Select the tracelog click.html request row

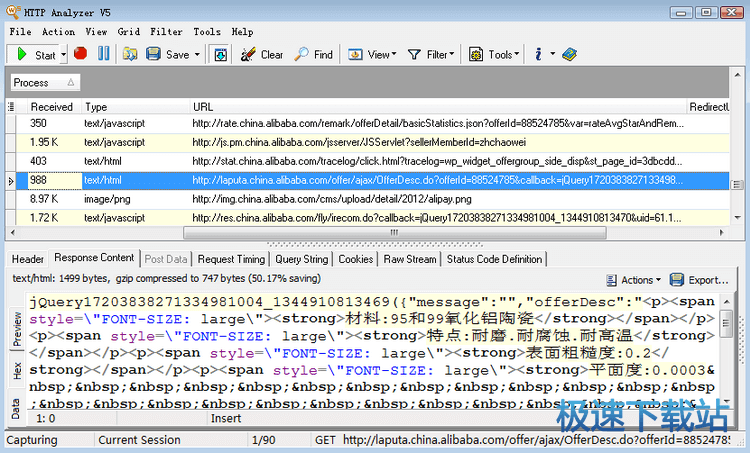point(373,161)
